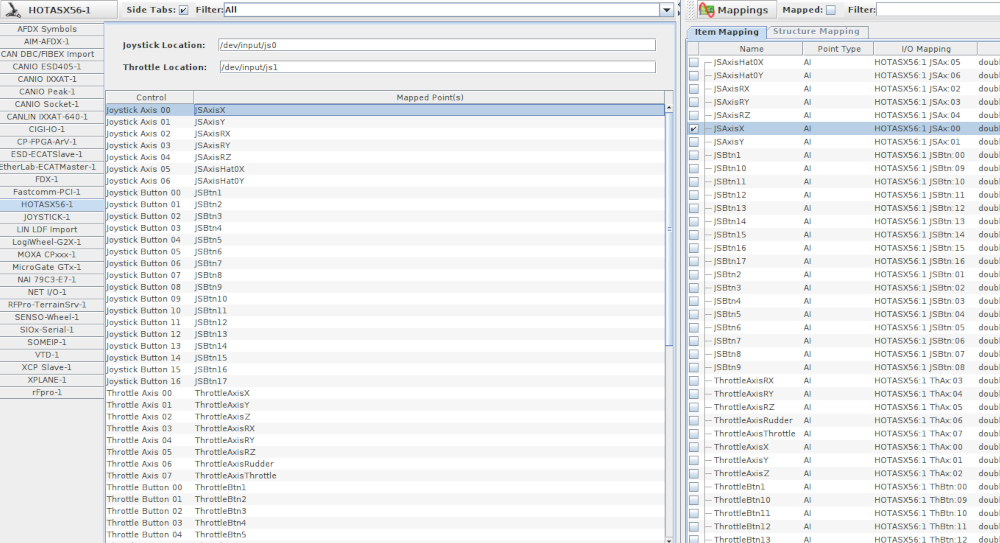The height and width of the screenshot is (543, 1000).
Task: Select the Joystick Axis 05 row
Action: pyautogui.click(x=385, y=169)
